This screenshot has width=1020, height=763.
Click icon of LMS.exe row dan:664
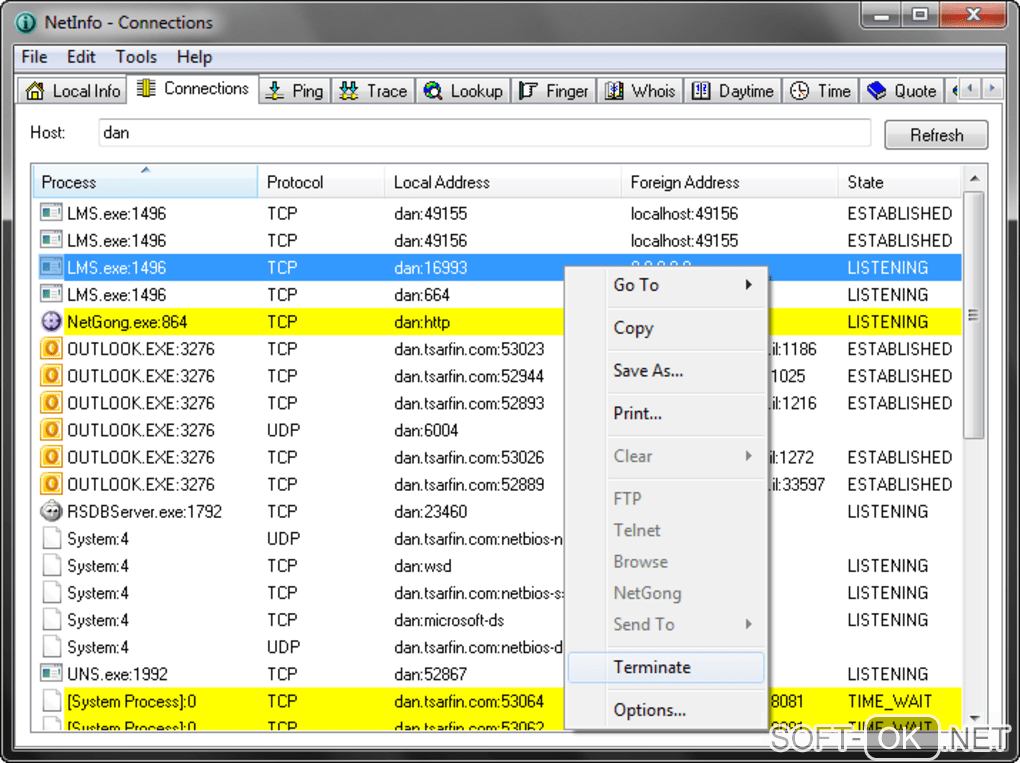[51, 294]
